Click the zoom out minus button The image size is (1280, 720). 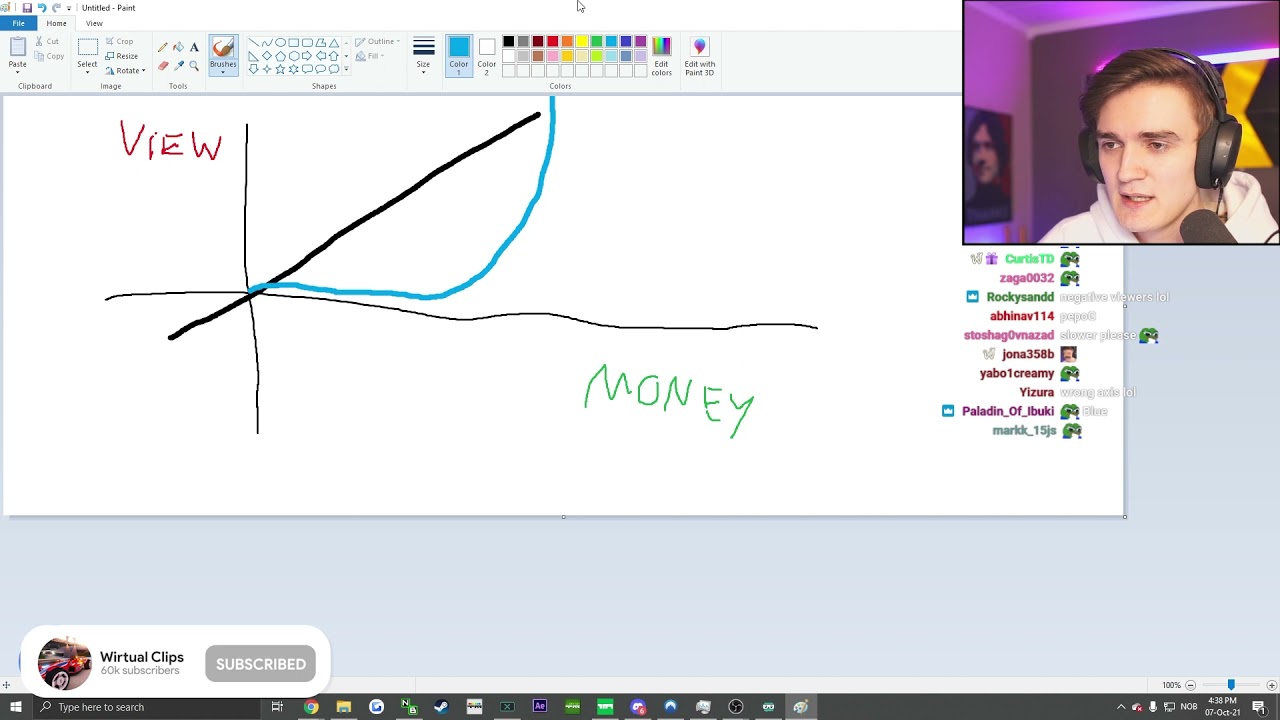coord(1190,685)
